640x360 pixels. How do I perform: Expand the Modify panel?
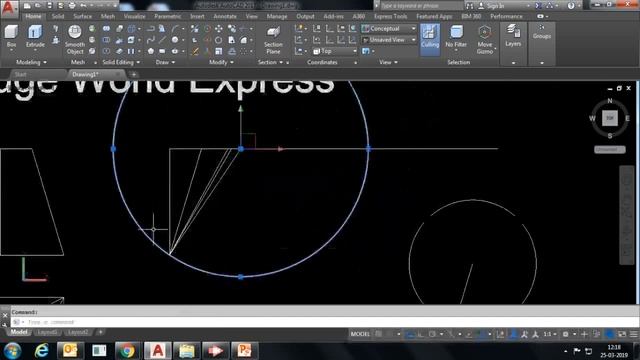click(x=221, y=62)
